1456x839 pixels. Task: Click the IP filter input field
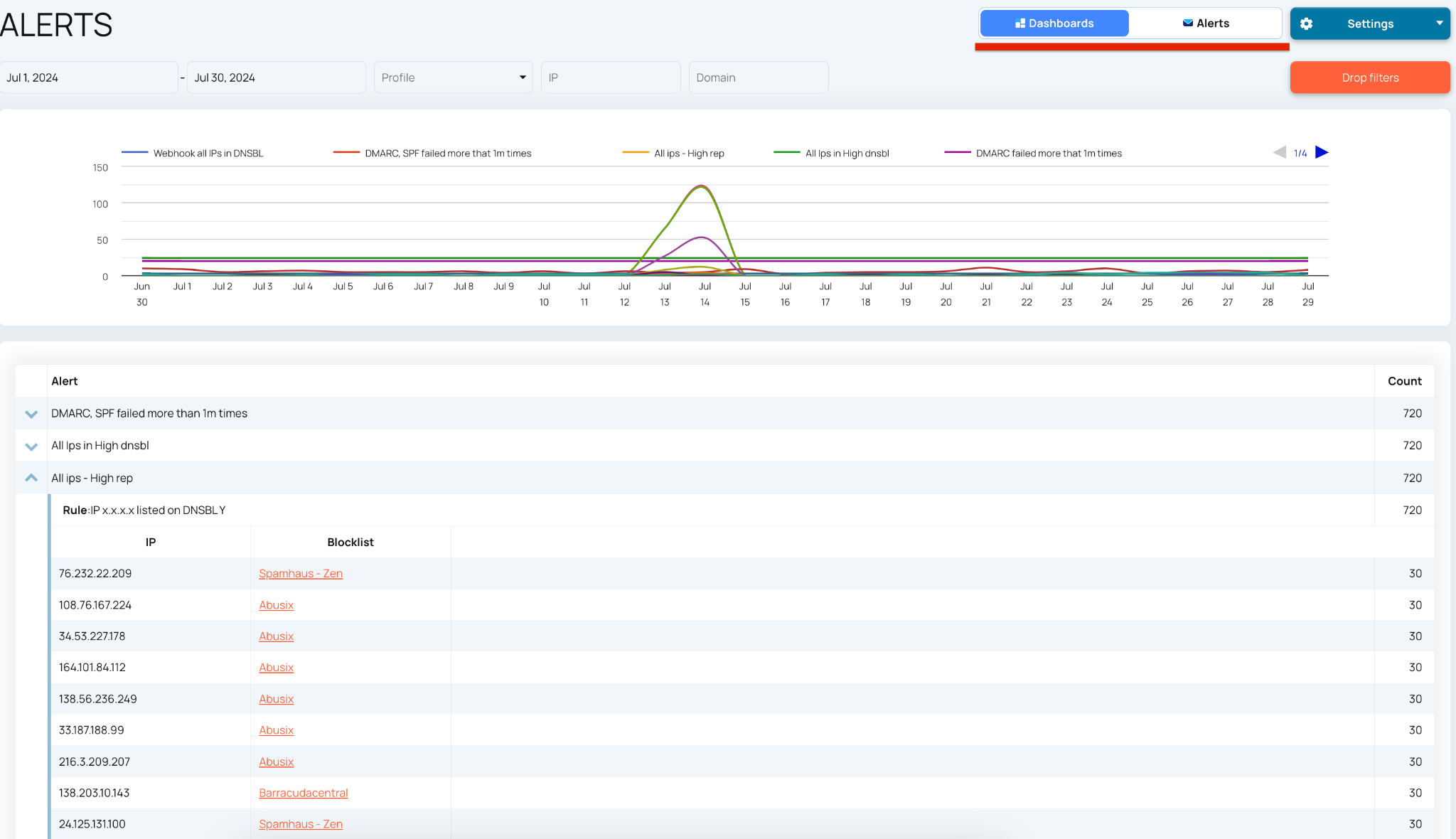point(611,78)
